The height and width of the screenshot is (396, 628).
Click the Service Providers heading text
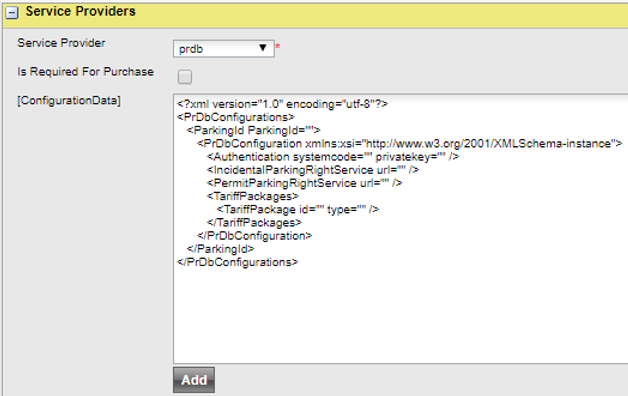coord(81,11)
